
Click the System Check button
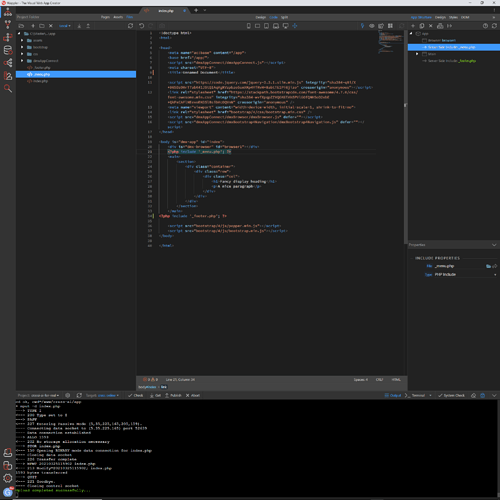(451, 395)
